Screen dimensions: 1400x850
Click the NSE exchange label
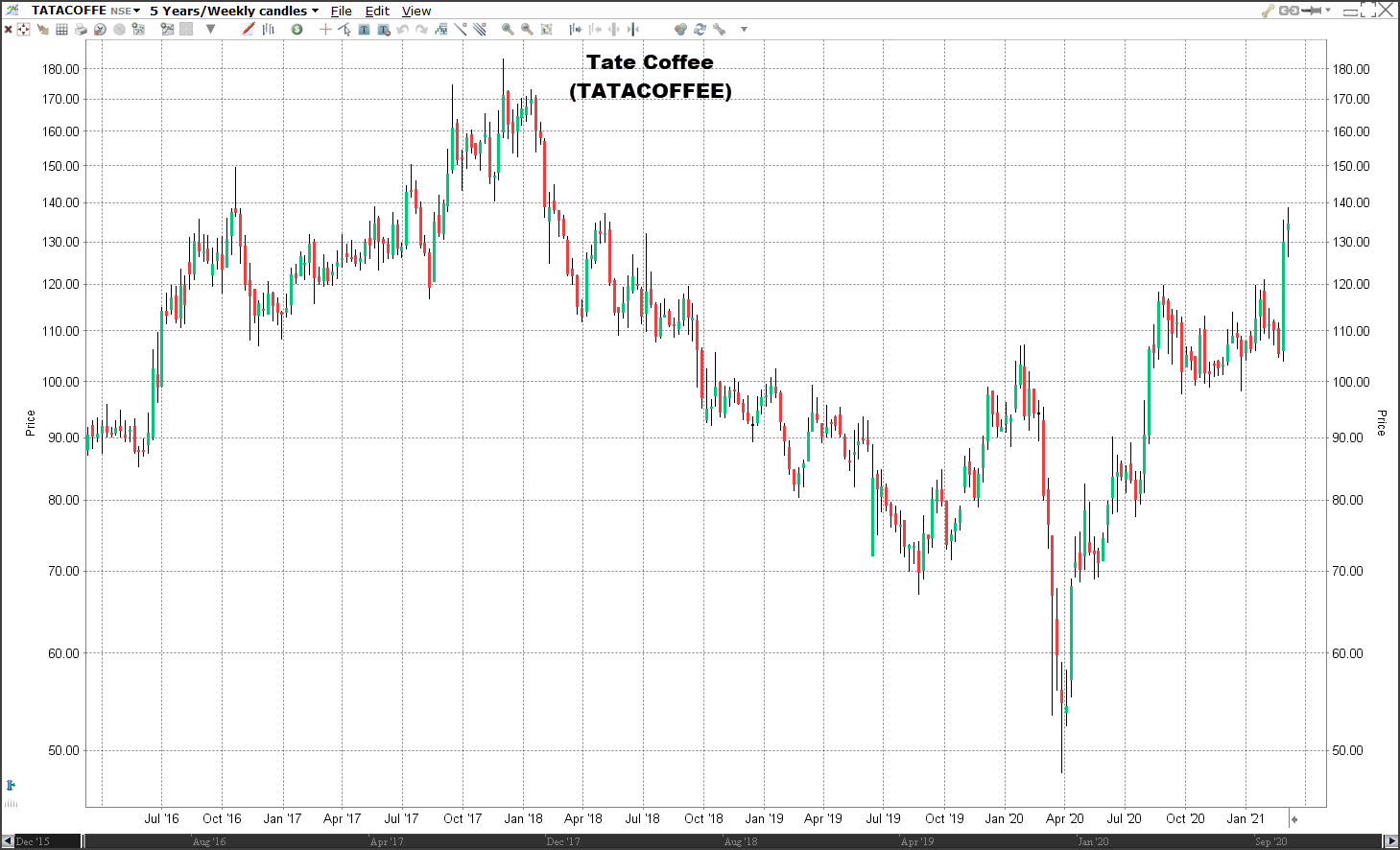(121, 12)
